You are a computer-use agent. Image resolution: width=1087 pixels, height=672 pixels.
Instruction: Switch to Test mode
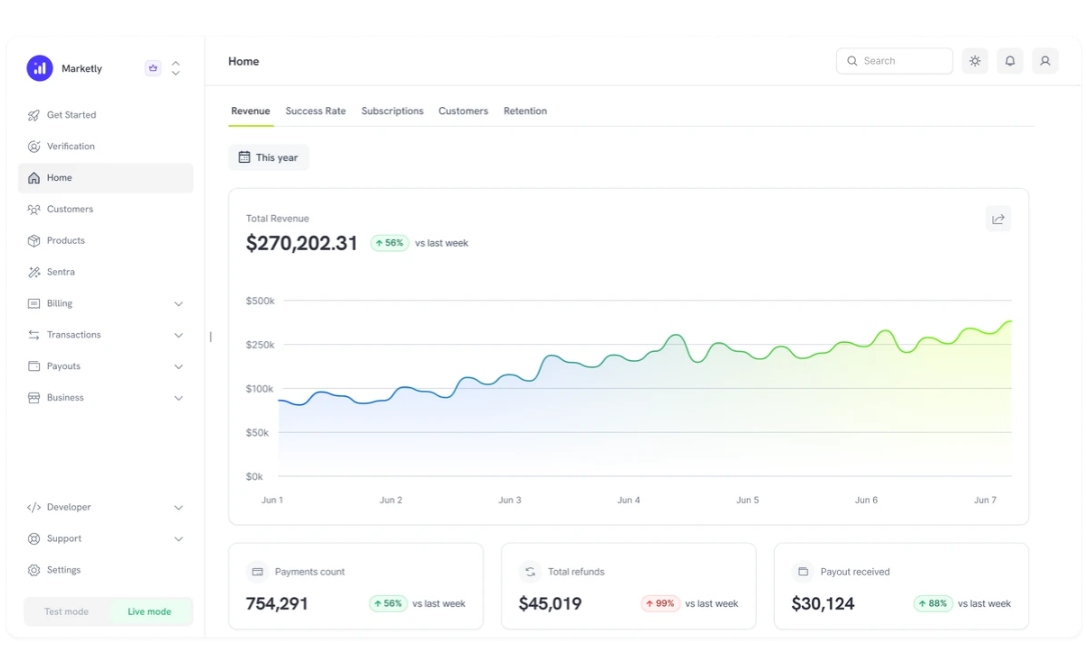65,611
